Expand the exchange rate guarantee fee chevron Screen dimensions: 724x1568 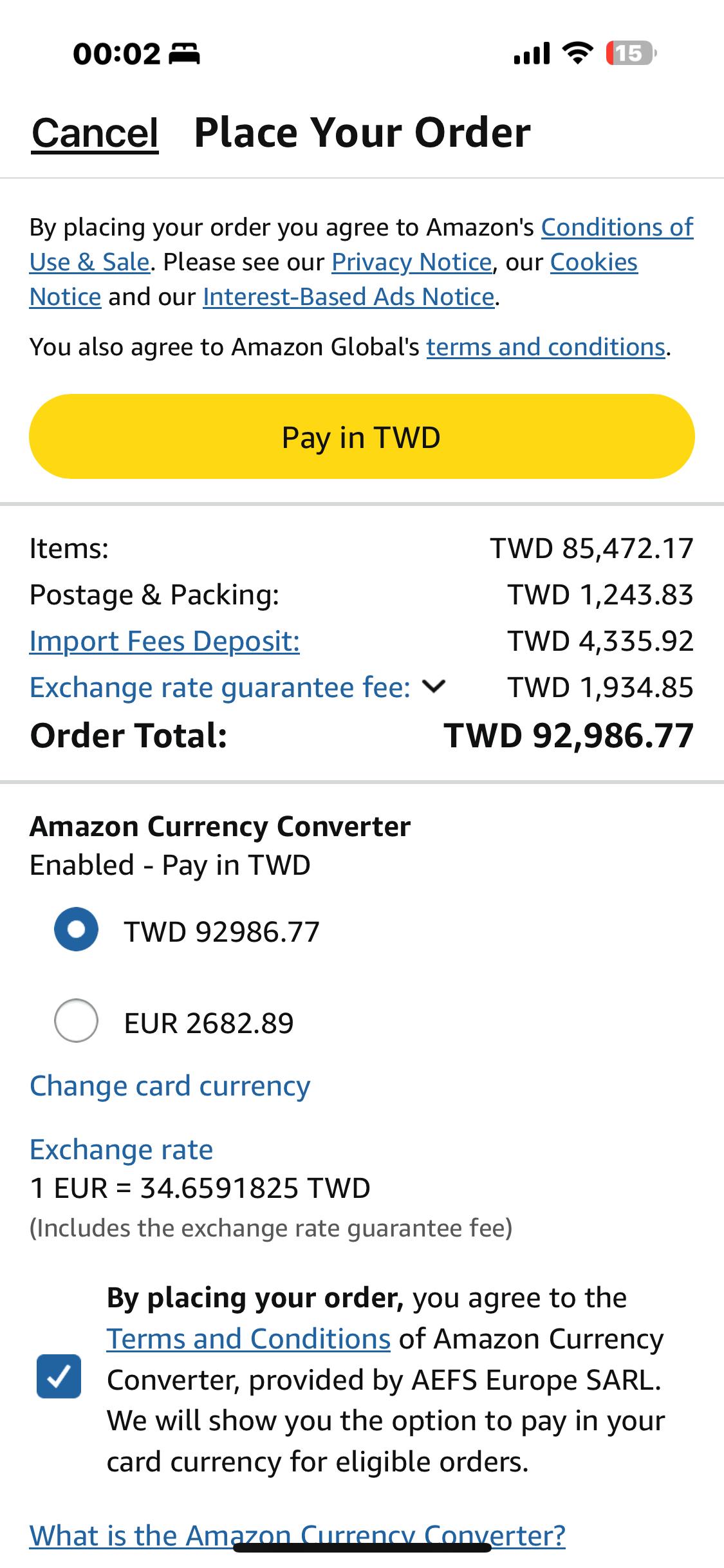pyautogui.click(x=434, y=687)
